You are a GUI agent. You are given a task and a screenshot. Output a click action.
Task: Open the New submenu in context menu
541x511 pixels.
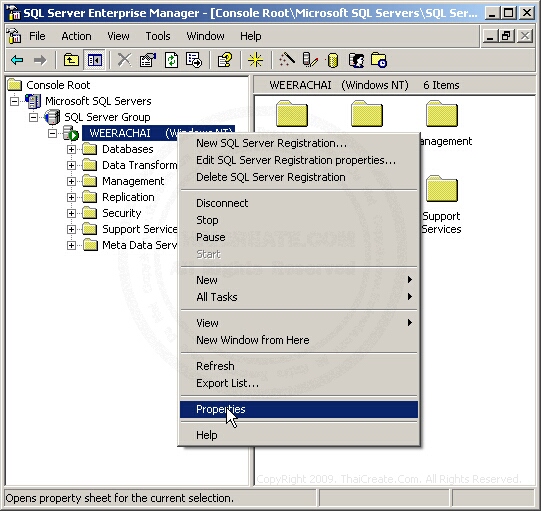[299, 280]
